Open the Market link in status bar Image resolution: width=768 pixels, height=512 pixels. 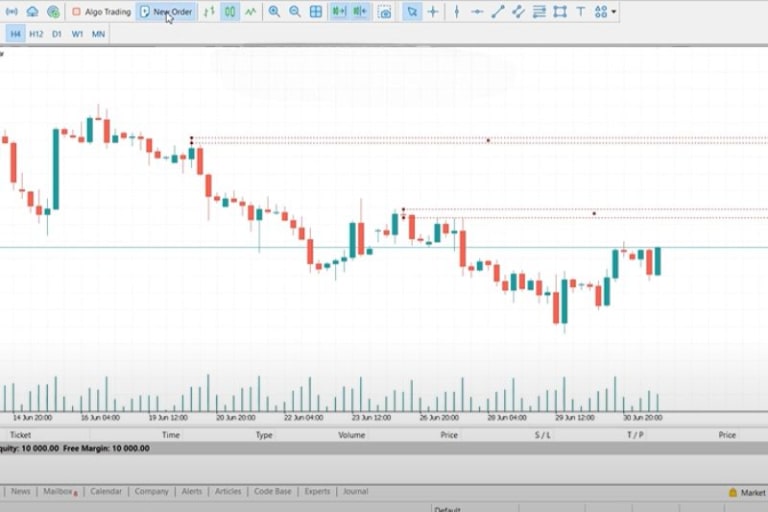(x=752, y=492)
